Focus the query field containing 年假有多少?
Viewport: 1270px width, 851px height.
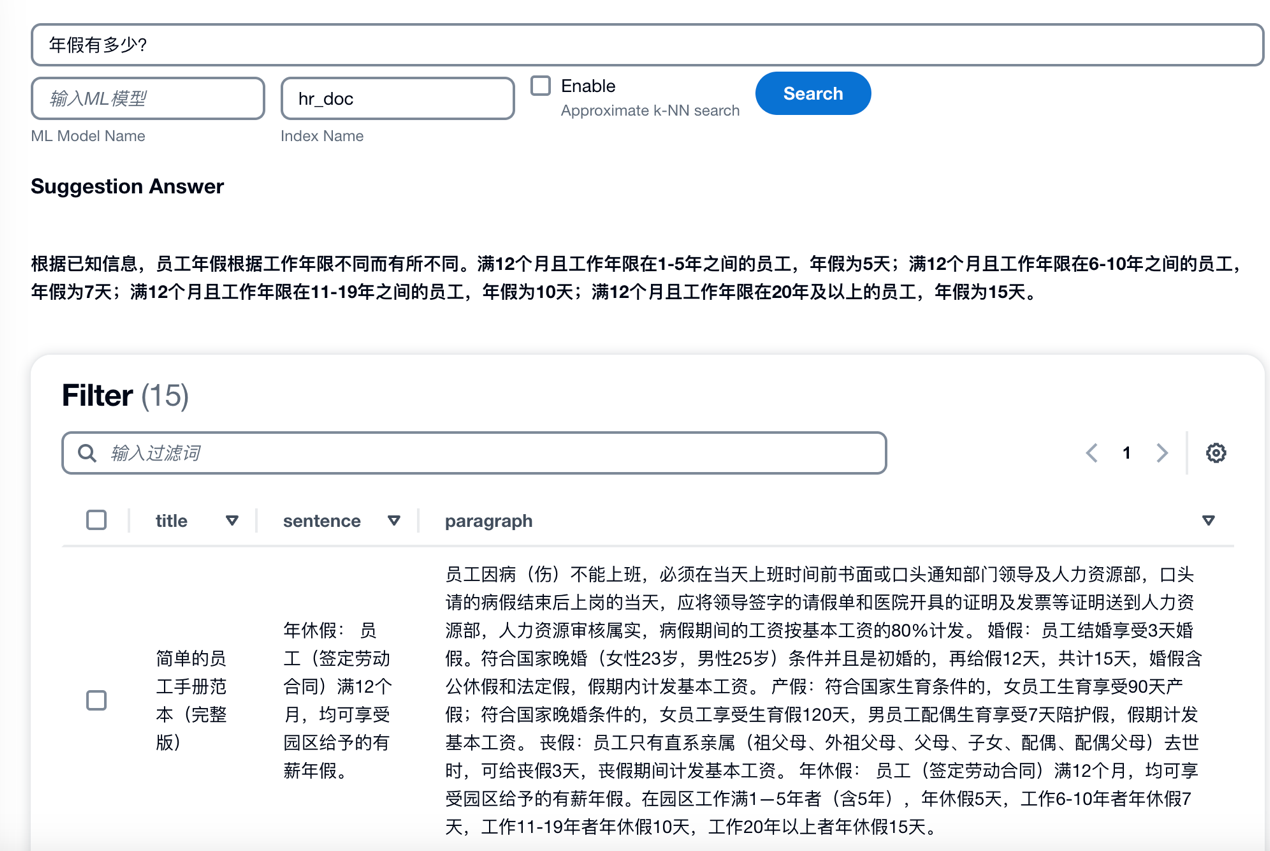pos(648,45)
